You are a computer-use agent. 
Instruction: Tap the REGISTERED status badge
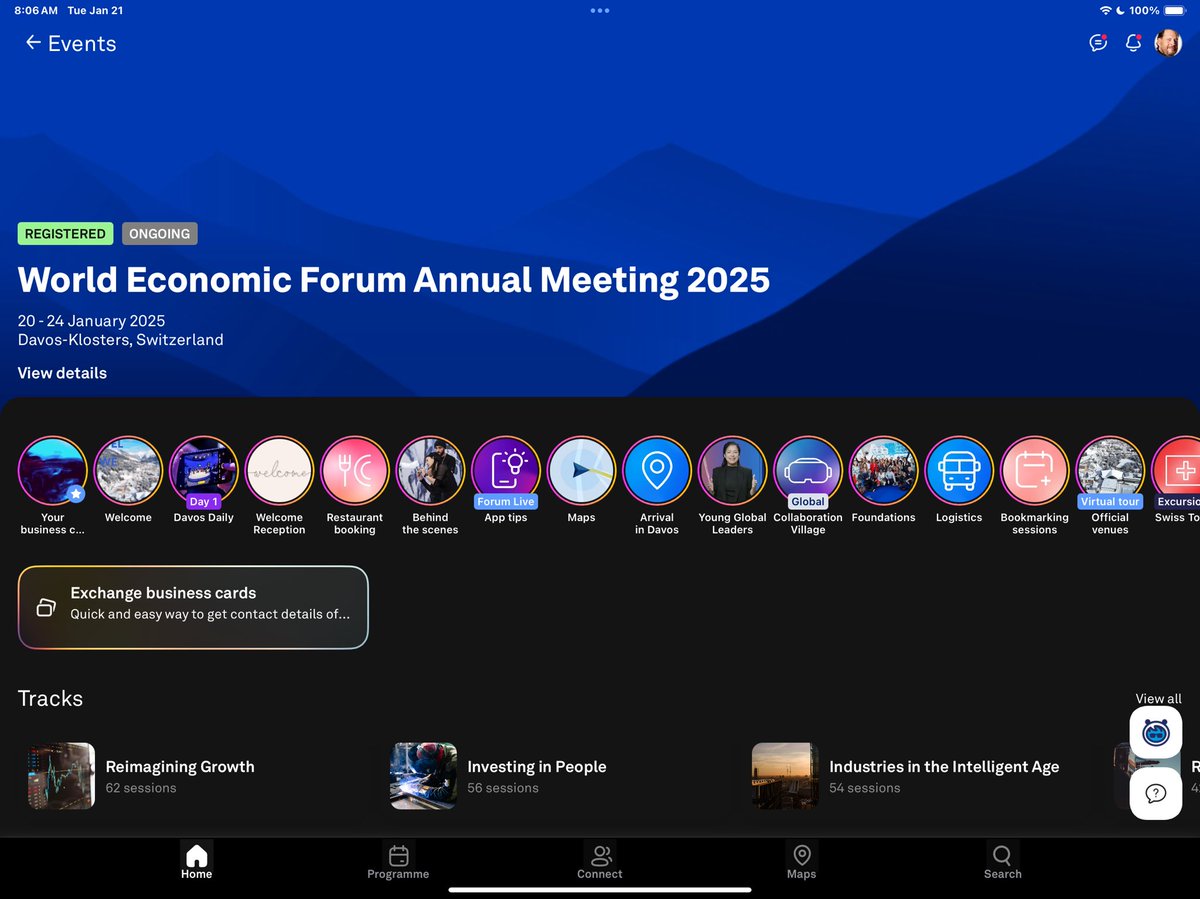[65, 234]
